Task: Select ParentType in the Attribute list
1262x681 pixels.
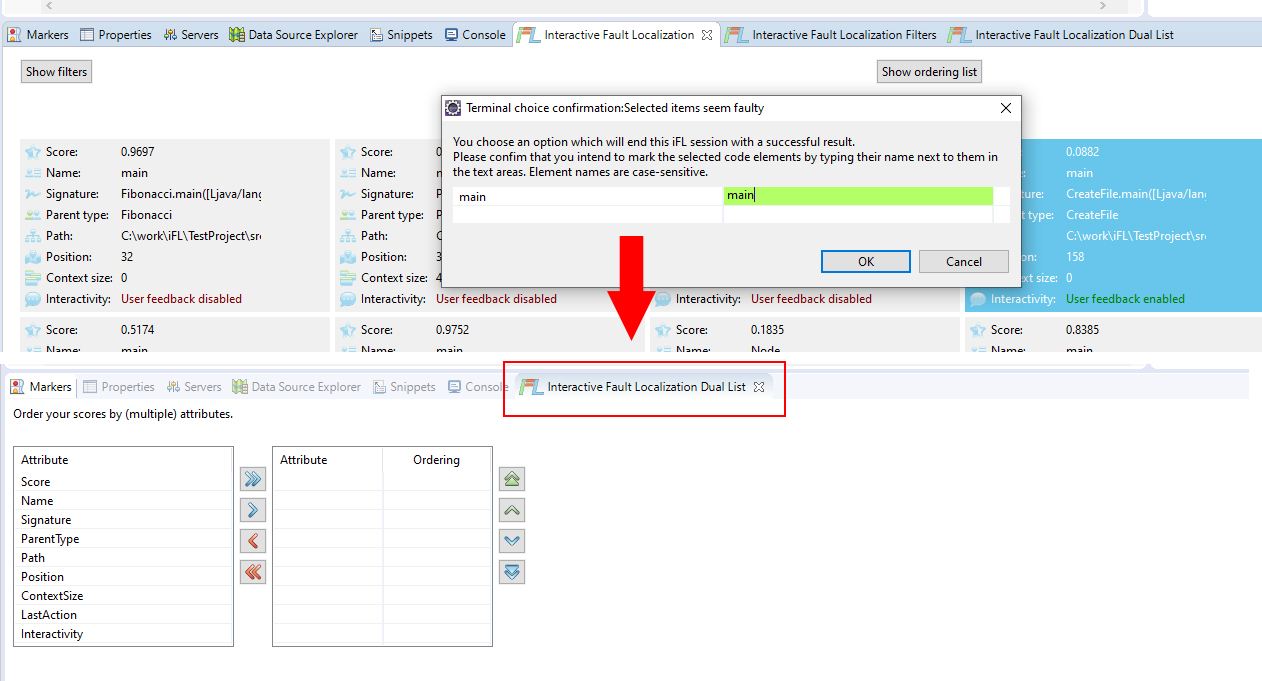Action: (x=124, y=539)
